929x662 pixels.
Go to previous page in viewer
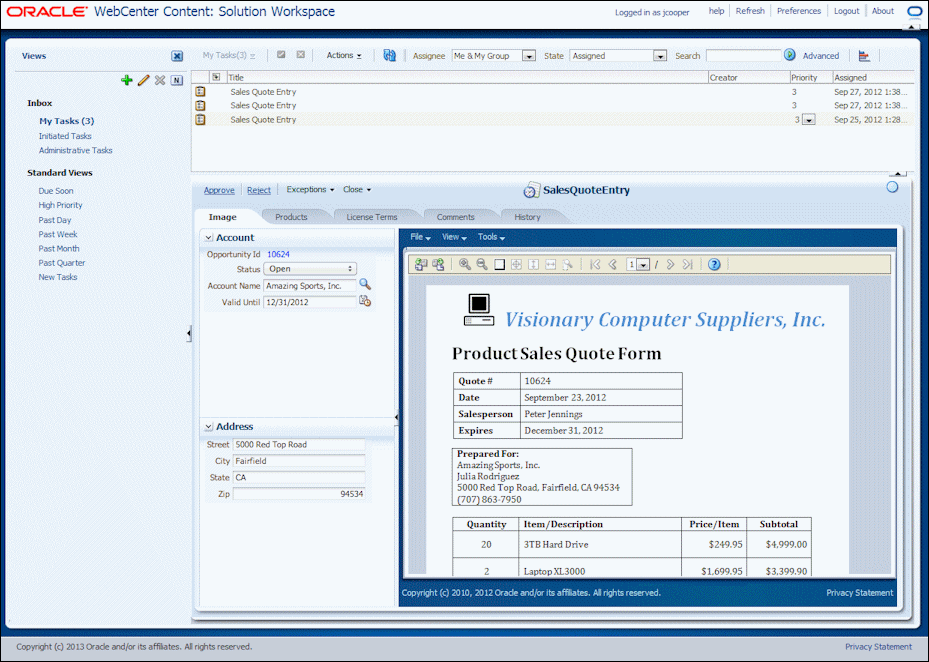[x=613, y=264]
